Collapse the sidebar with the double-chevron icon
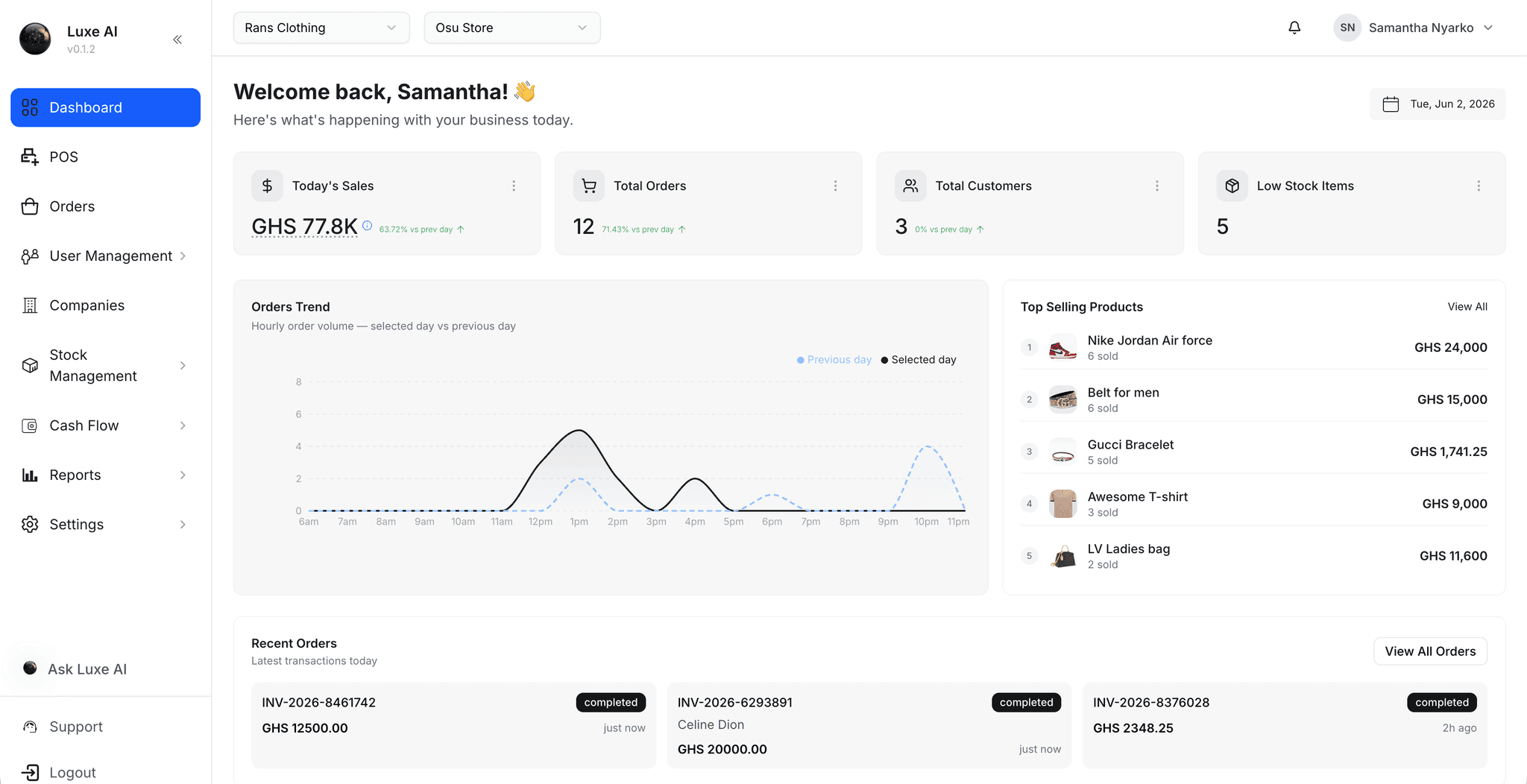Viewport: 1527px width, 784px height. pos(177,39)
